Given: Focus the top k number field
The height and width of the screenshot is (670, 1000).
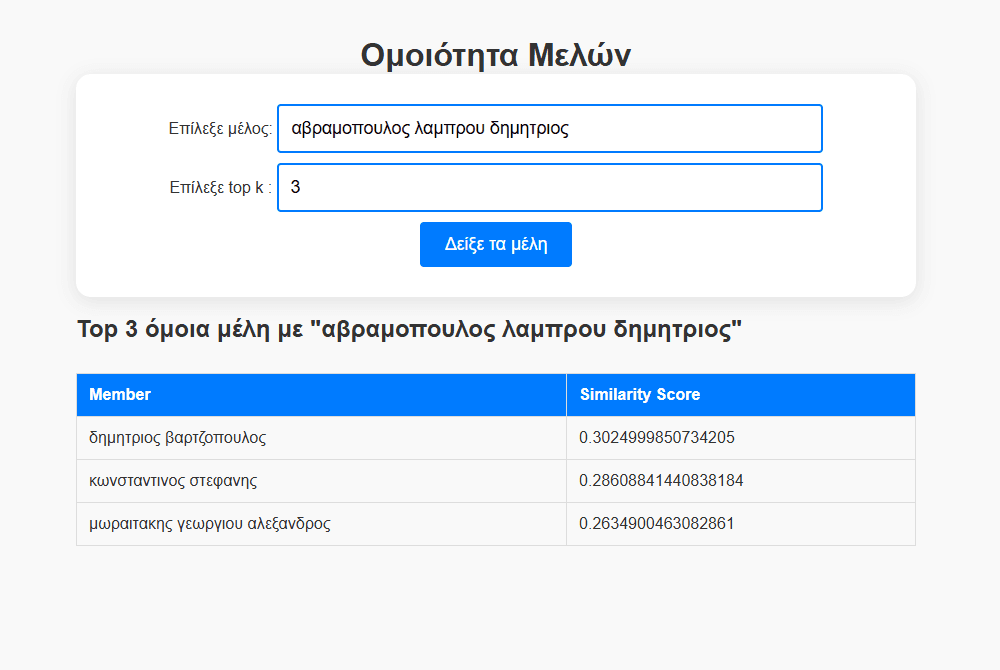Looking at the screenshot, I should point(550,187).
